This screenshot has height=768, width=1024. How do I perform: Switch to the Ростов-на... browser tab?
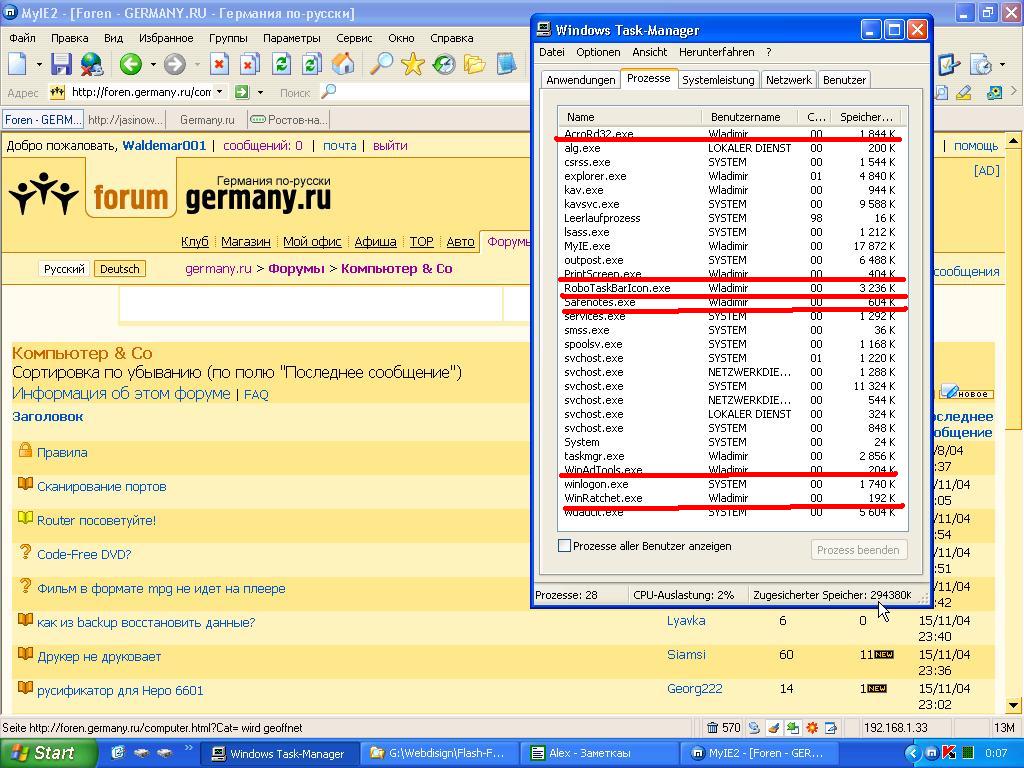(x=289, y=120)
